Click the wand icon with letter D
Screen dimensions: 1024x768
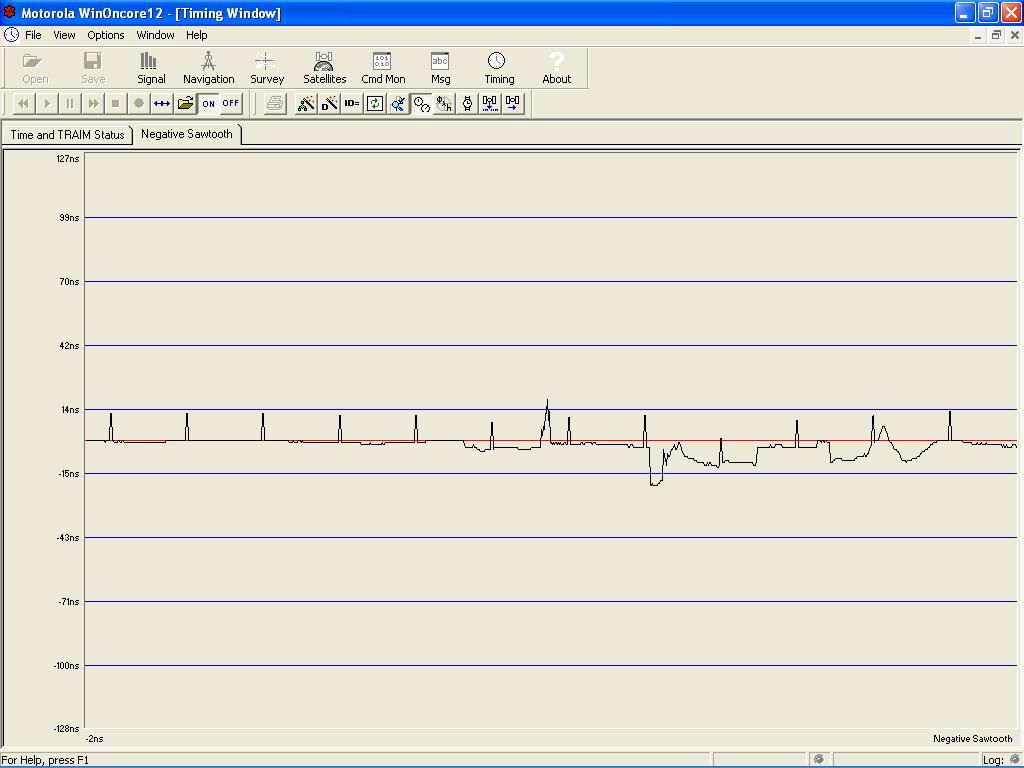click(x=328, y=103)
